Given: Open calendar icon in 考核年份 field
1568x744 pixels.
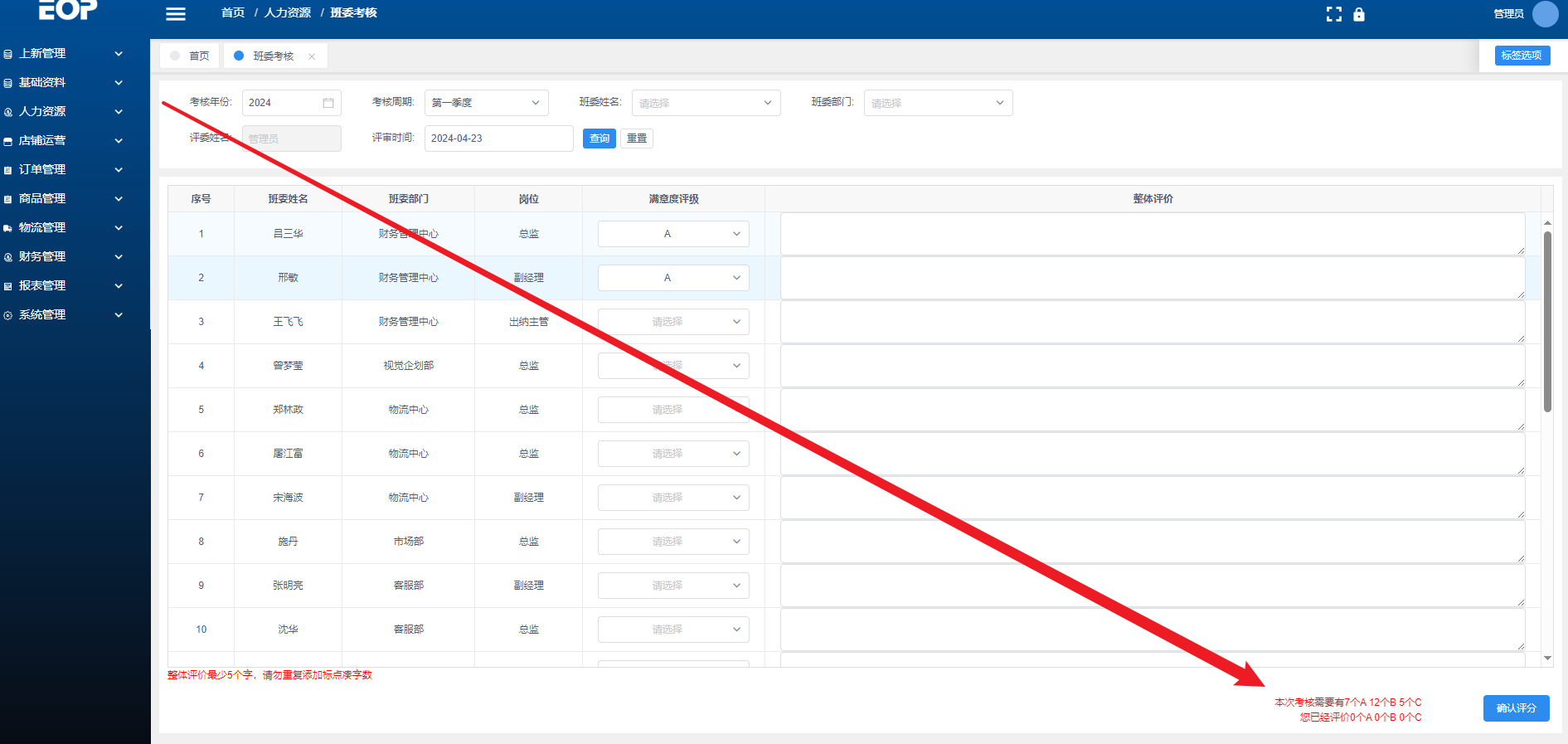Looking at the screenshot, I should 328,103.
